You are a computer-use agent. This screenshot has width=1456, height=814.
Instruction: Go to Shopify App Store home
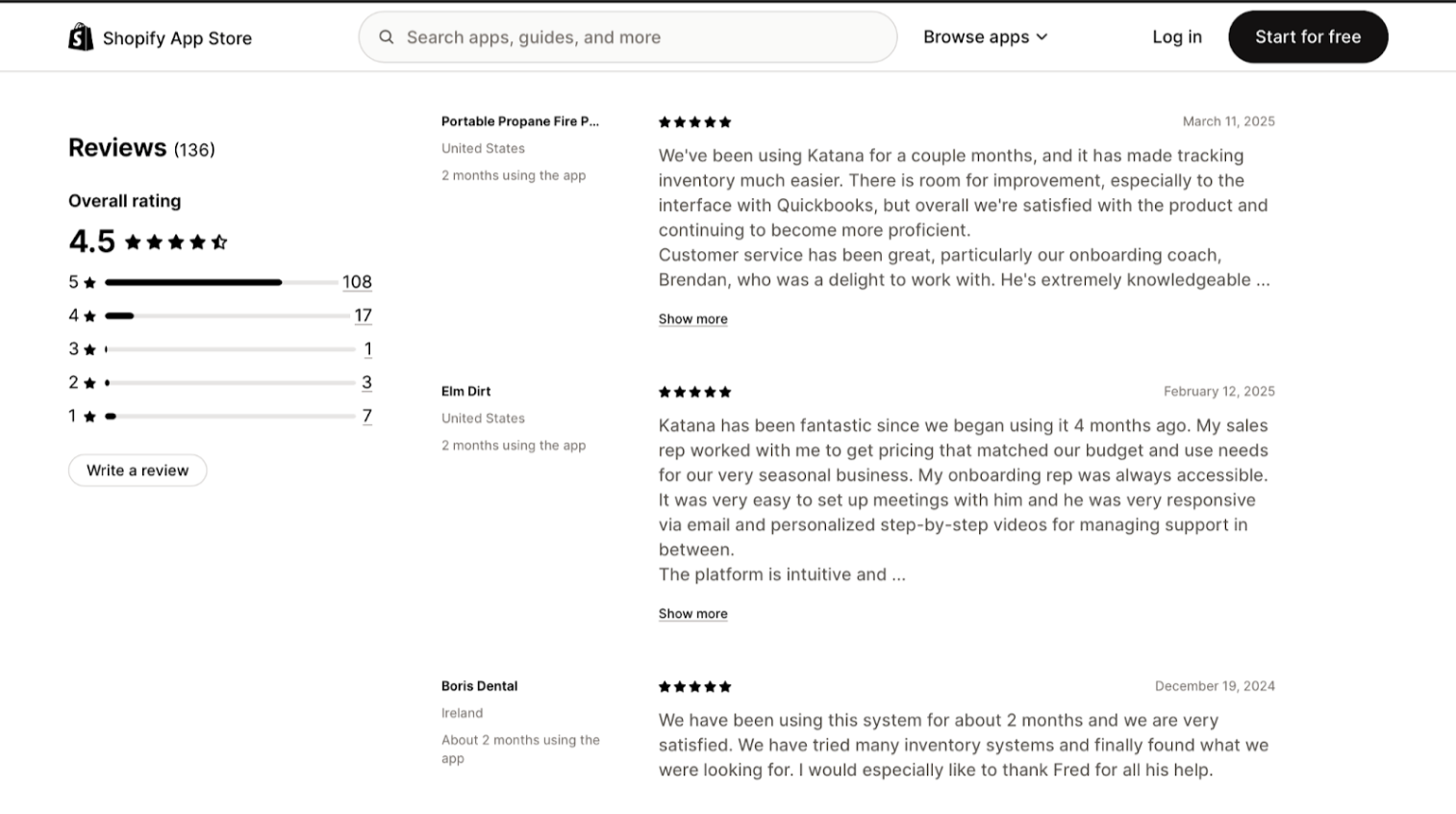(177, 38)
